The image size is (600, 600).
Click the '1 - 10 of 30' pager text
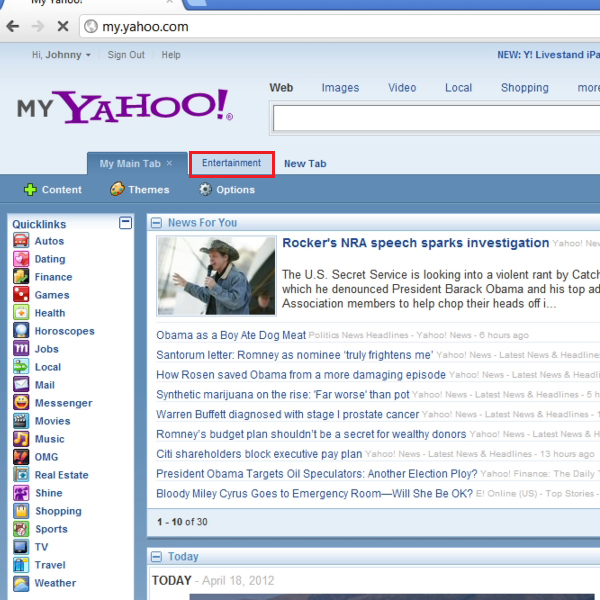click(x=182, y=522)
